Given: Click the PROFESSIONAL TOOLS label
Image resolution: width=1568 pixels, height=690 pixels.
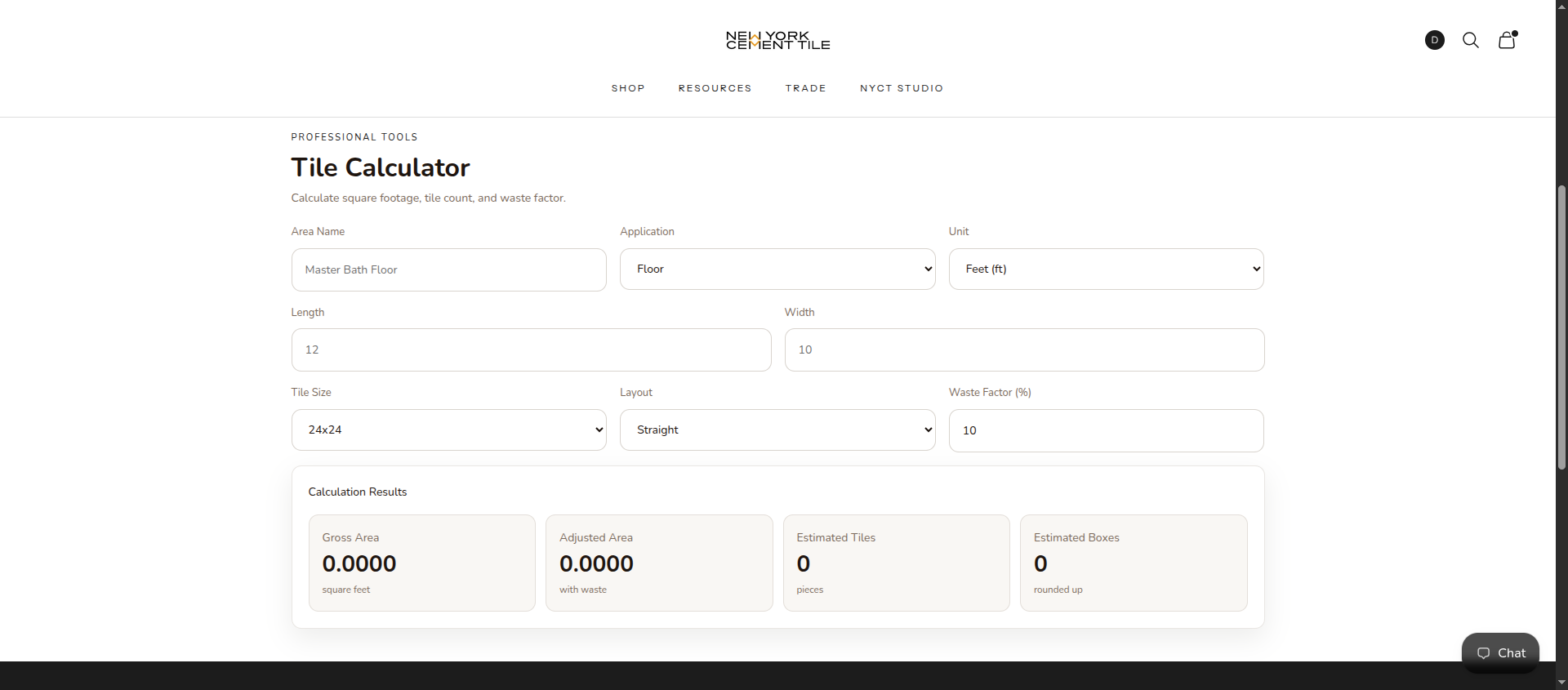Looking at the screenshot, I should pos(354,137).
